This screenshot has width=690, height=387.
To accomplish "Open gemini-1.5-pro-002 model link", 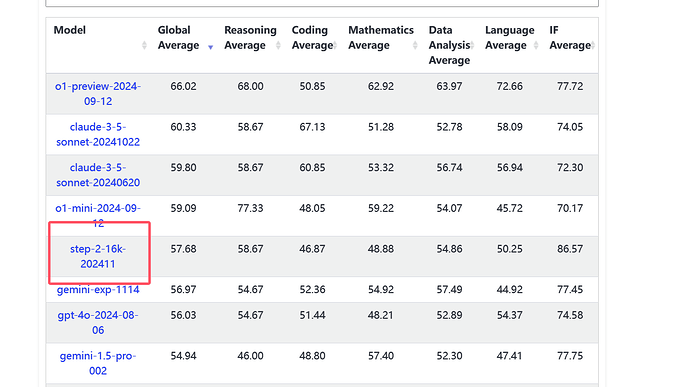I will pos(98,363).
